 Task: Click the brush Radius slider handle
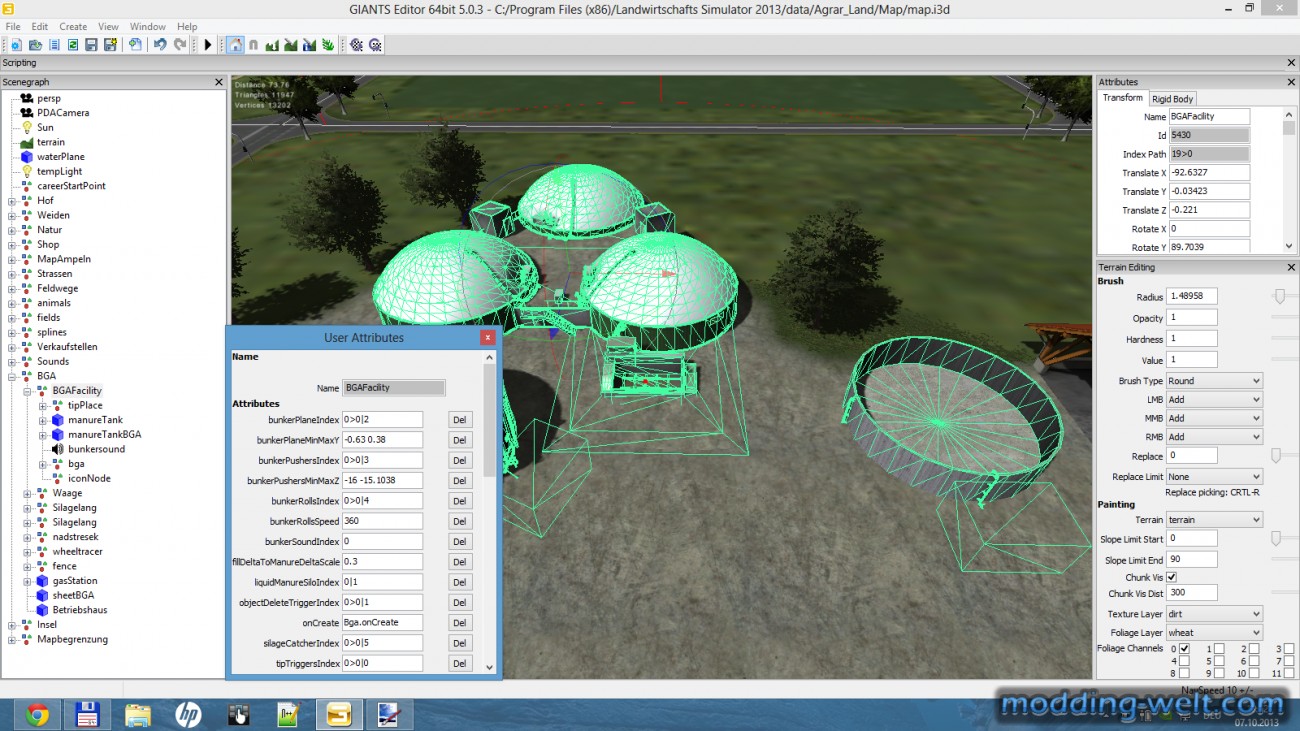pos(1279,296)
